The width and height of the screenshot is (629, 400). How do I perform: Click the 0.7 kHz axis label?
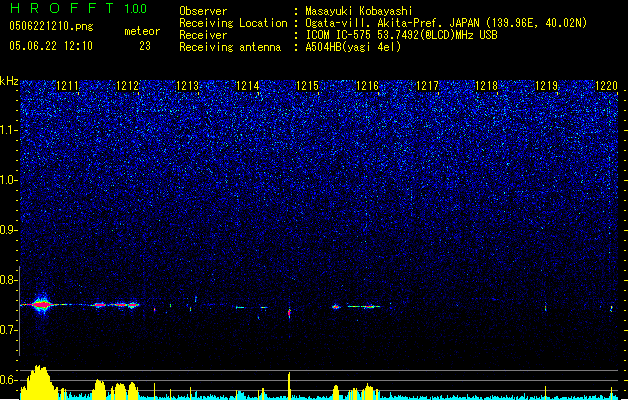(x=8, y=330)
